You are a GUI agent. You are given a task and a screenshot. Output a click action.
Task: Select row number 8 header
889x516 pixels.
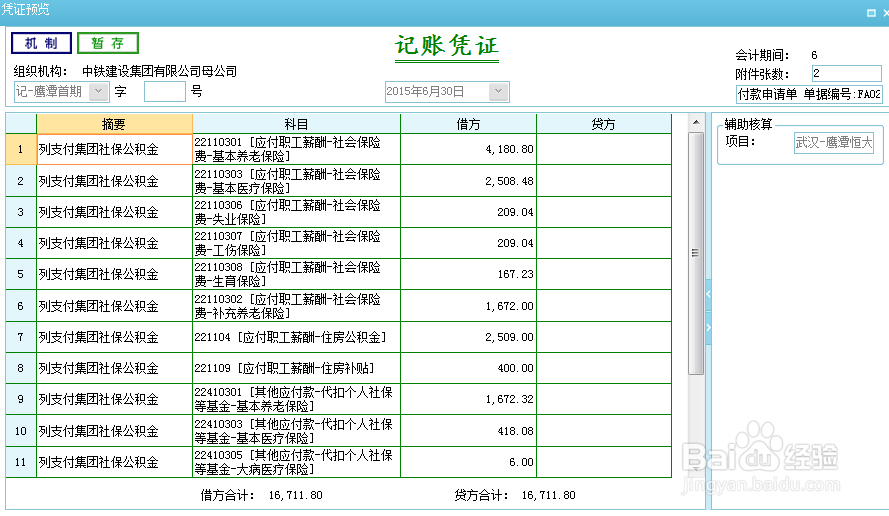click(21, 368)
